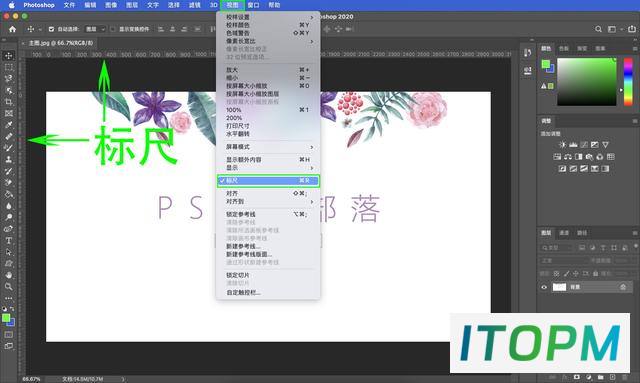Toggle 对齐 snapping in the View menu
The height and width of the screenshot is (383, 640).
tap(268, 193)
